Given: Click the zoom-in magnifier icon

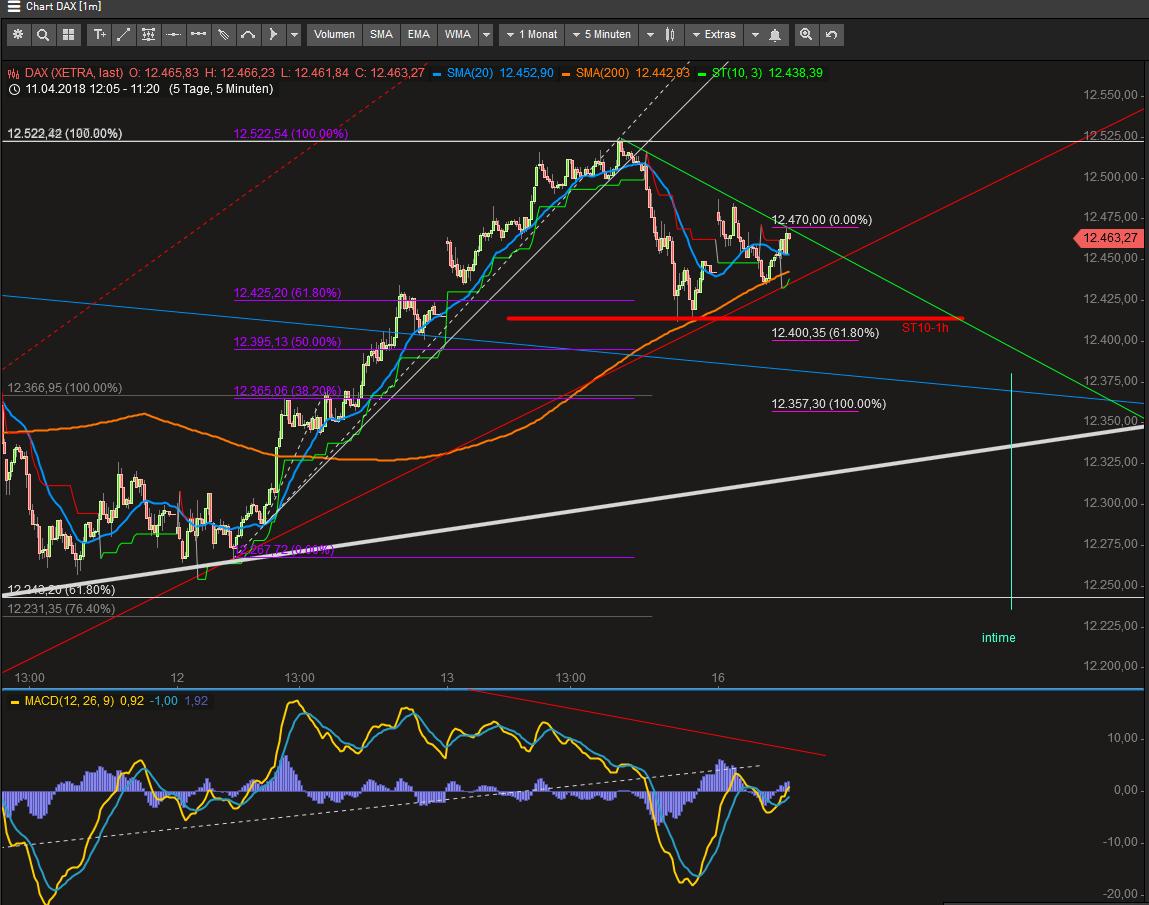Looking at the screenshot, I should tap(806, 34).
